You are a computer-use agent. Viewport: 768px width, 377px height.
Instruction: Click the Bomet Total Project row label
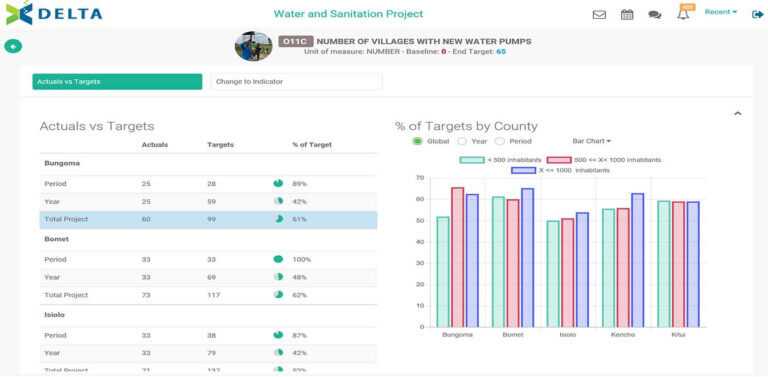[66, 295]
